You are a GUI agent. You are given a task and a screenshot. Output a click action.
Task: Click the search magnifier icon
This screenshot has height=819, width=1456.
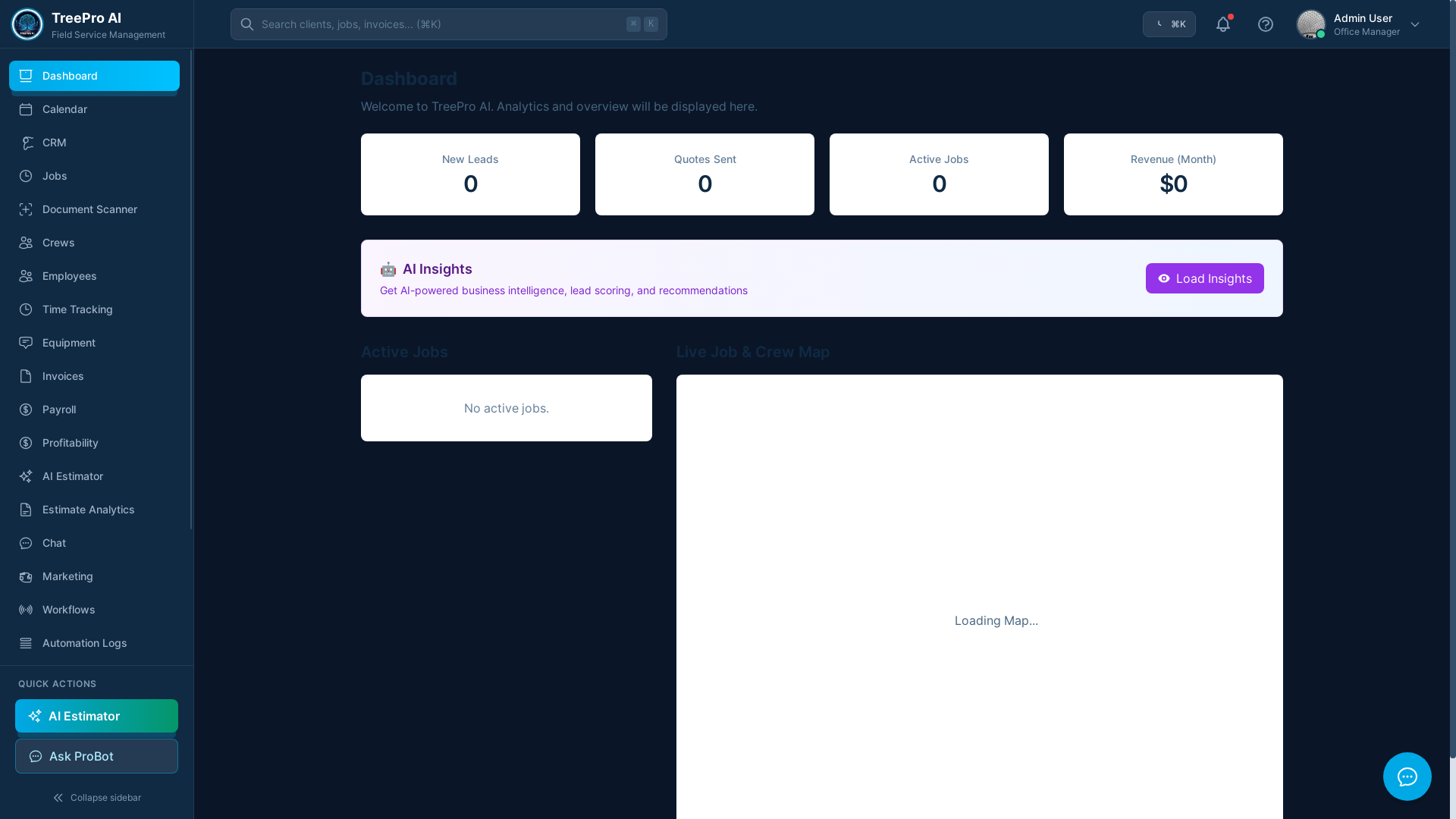coord(247,24)
